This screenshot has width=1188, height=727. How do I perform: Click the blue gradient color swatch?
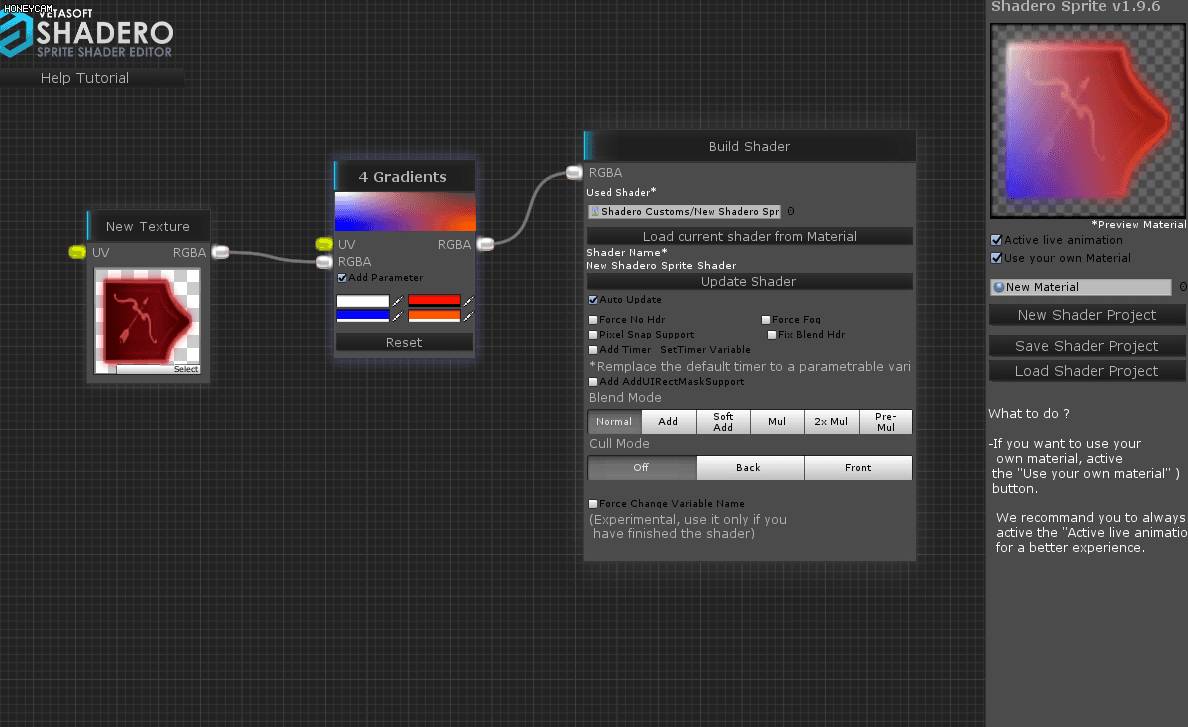click(363, 316)
